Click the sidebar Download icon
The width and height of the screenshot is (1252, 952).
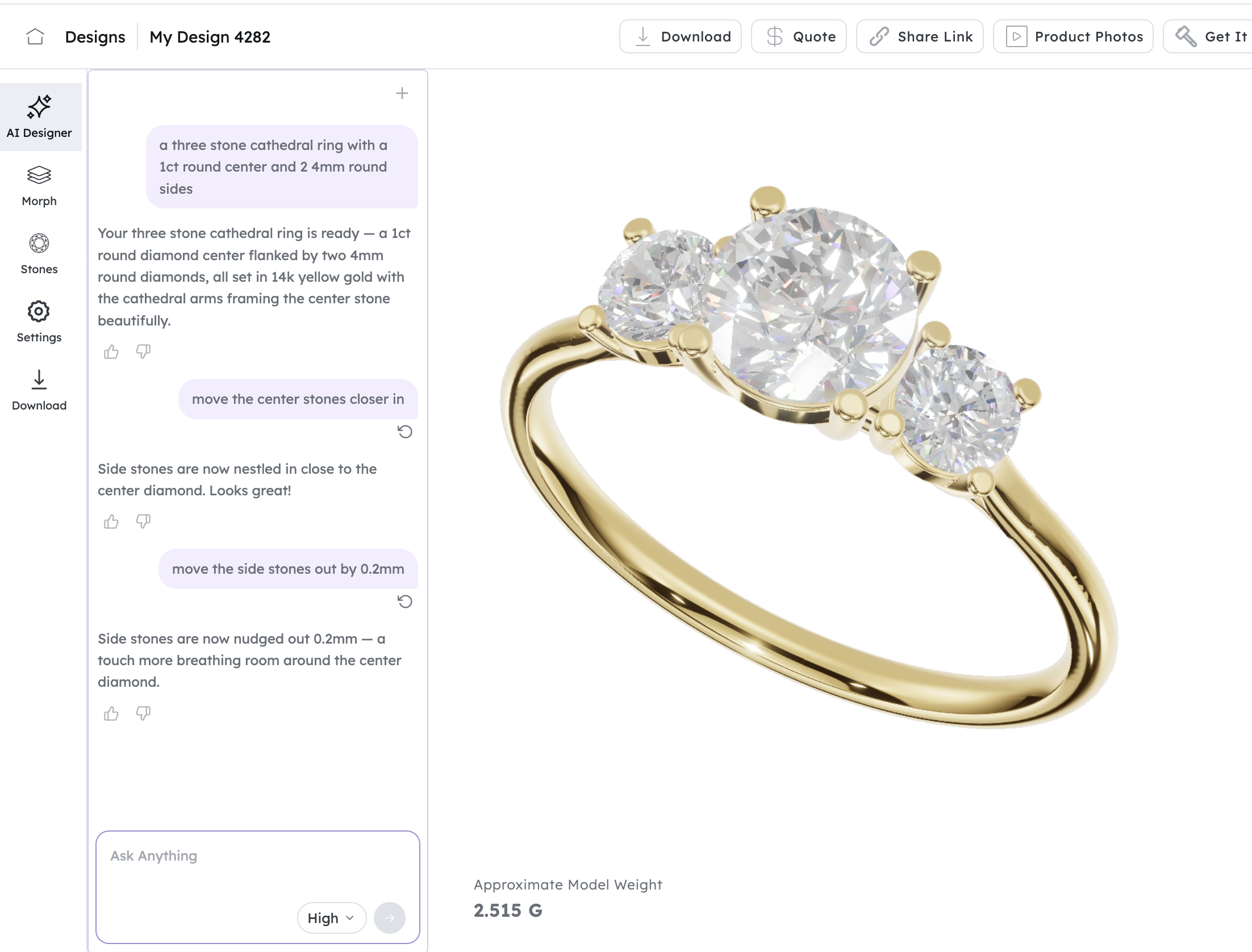point(39,390)
